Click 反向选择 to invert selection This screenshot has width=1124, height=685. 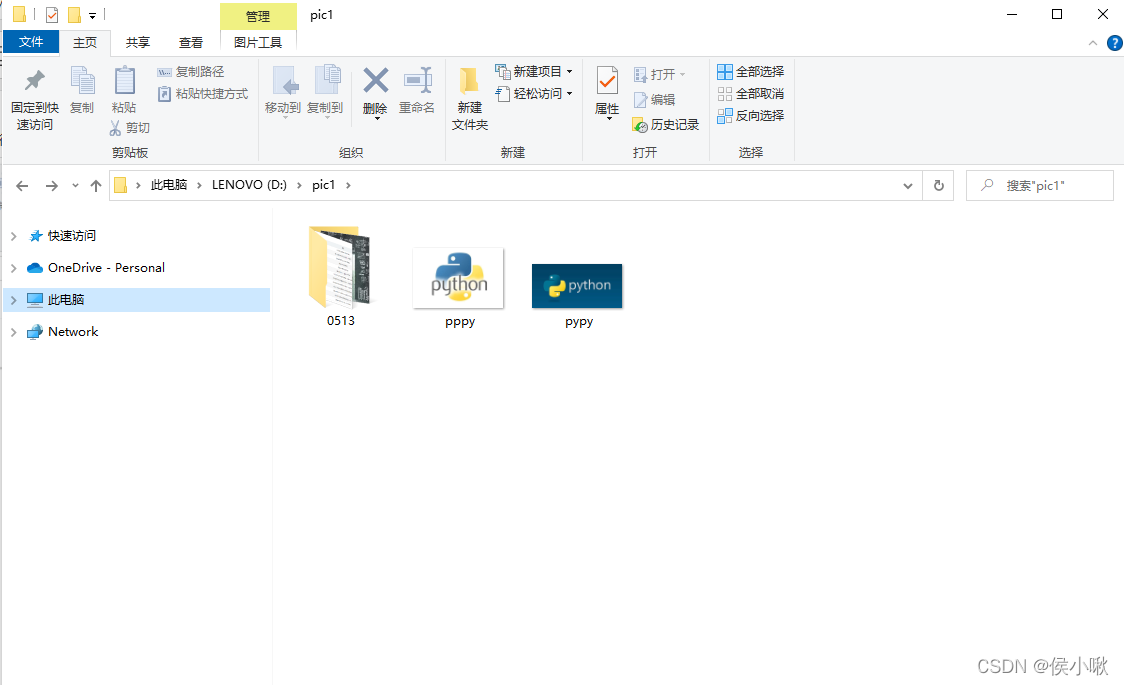coord(750,115)
